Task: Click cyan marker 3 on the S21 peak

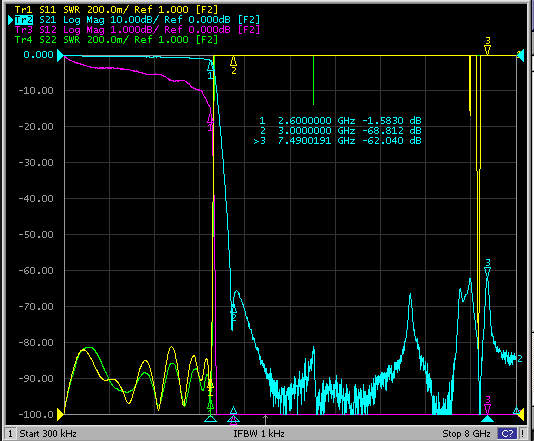Action: point(488,271)
